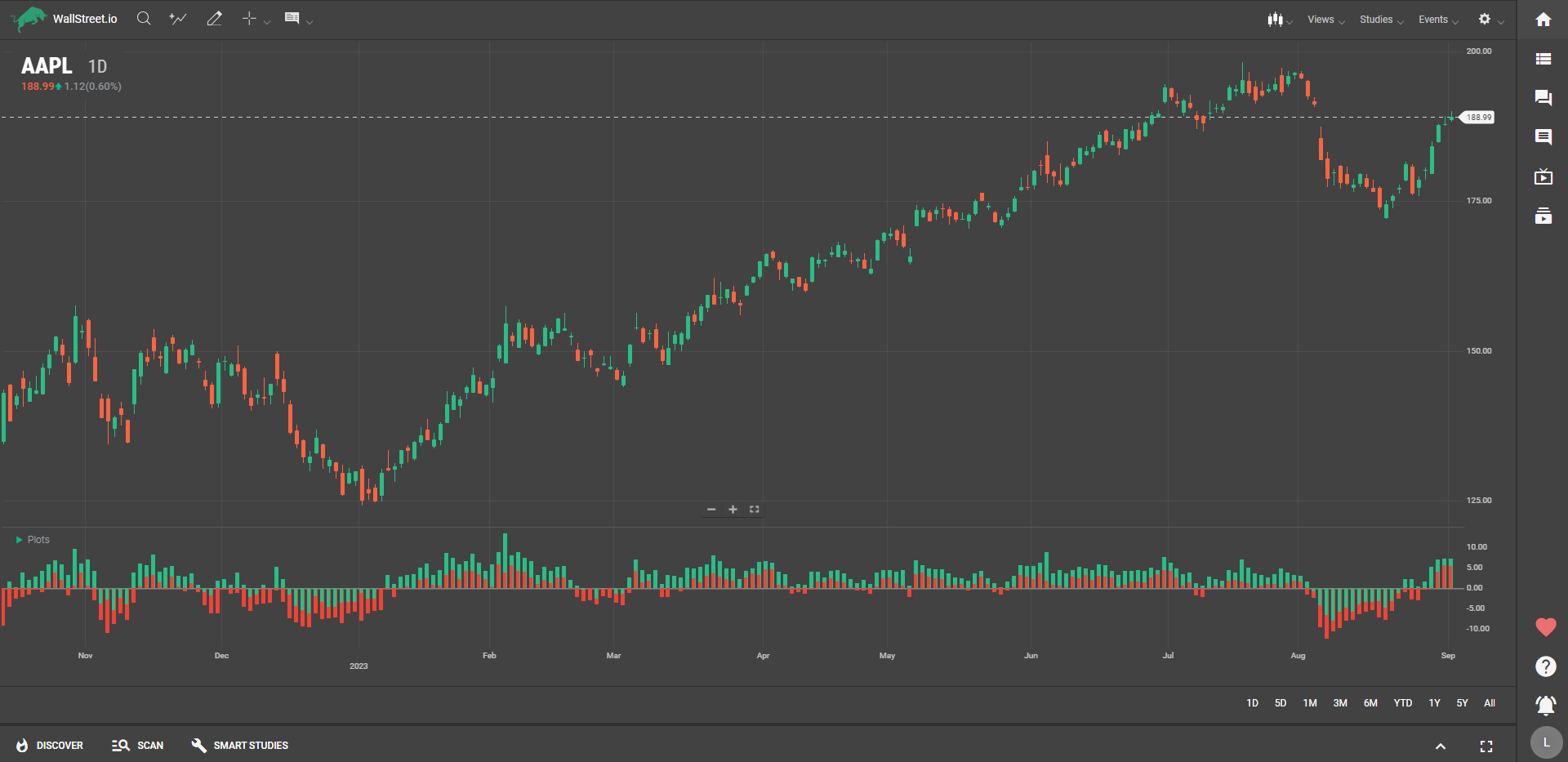
Task: Click the Feb date axis label
Action: tap(489, 656)
